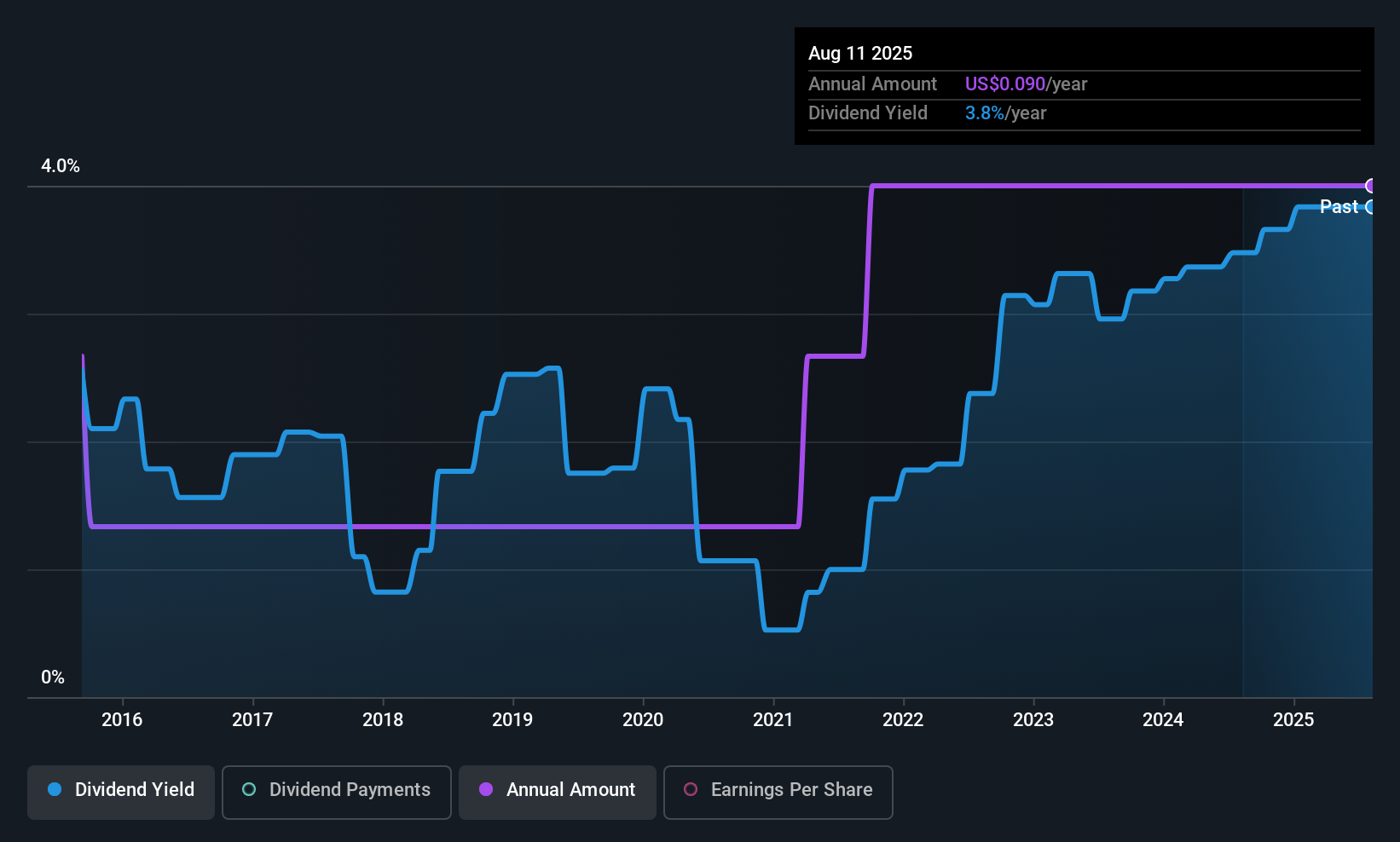Click the pink ring icon beside Earnings Per Share

click(x=691, y=789)
